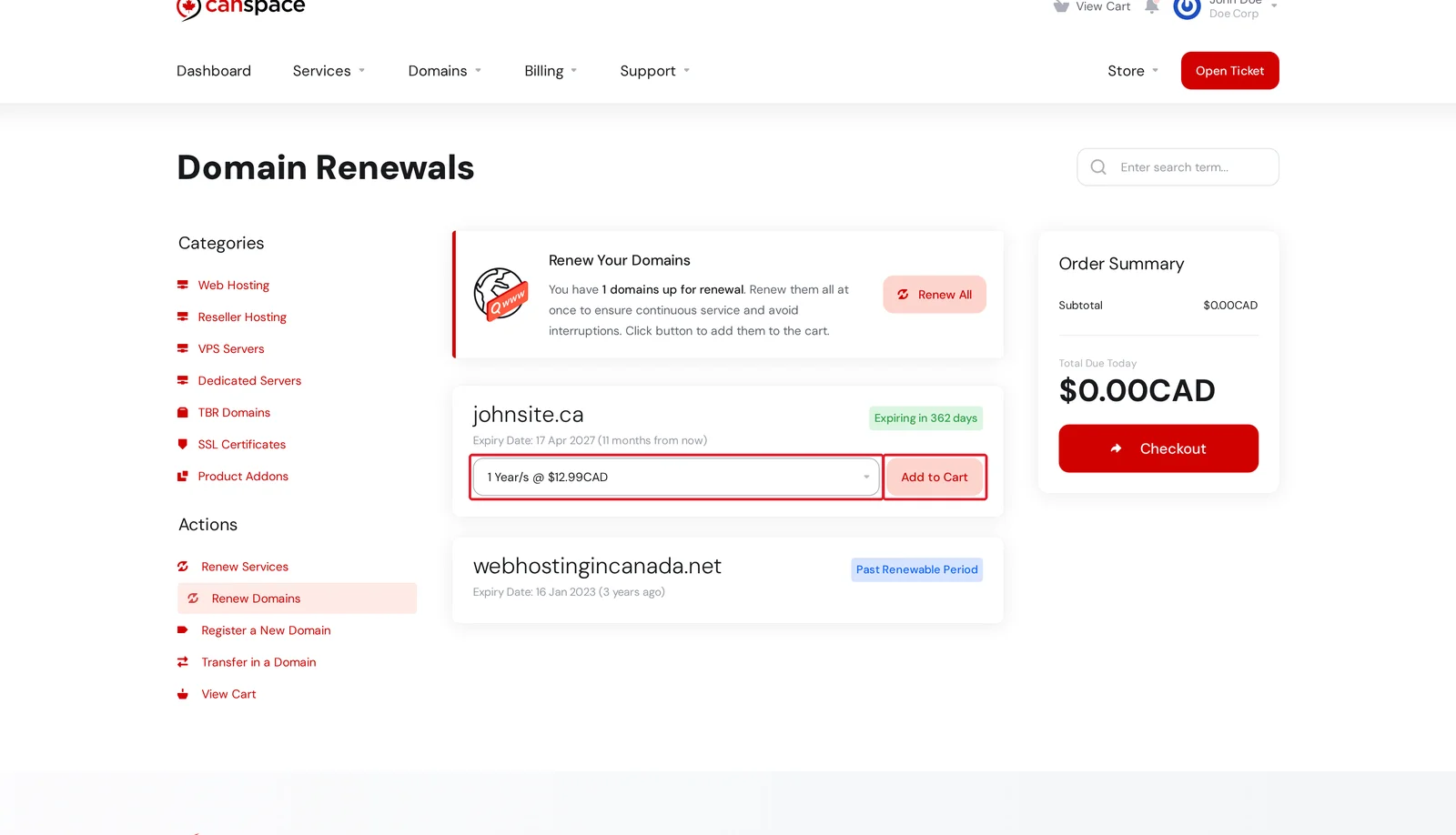This screenshot has height=835, width=1456.
Task: Open the John Doe account dropdown arrow
Action: (x=1274, y=5)
